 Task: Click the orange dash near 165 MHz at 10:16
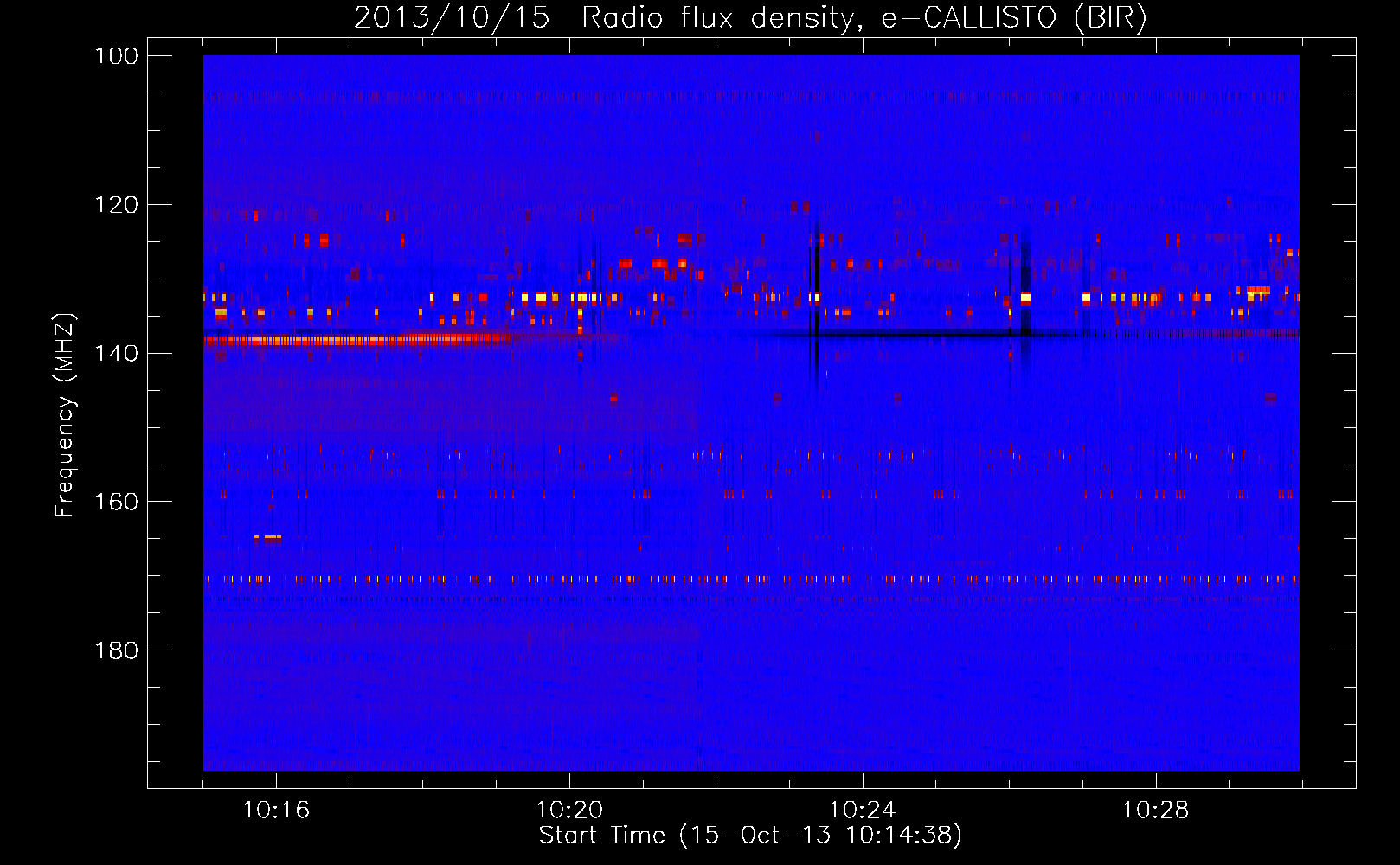(x=268, y=537)
